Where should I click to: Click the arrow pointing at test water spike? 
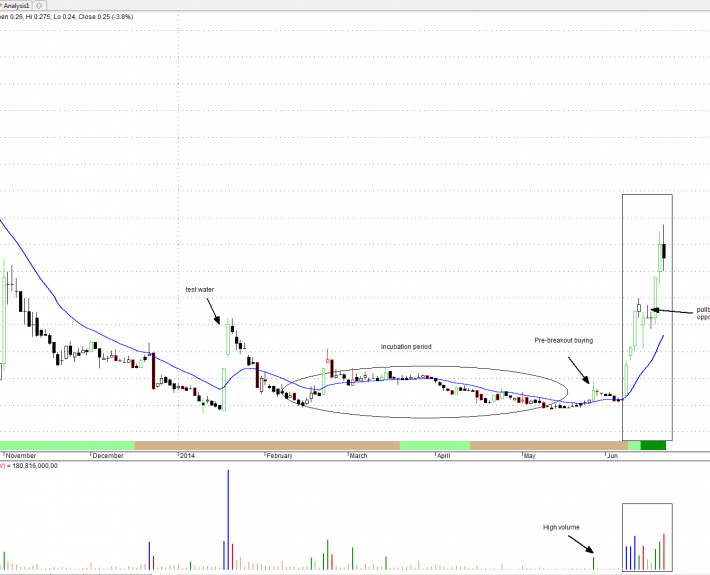point(215,313)
